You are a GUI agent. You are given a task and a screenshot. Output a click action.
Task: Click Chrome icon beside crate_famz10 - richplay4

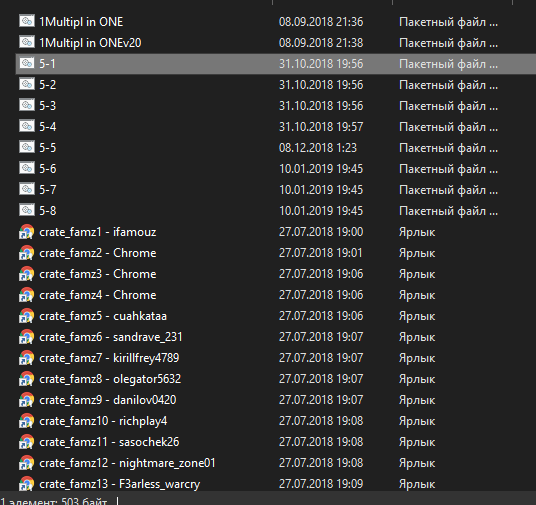(x=26, y=421)
